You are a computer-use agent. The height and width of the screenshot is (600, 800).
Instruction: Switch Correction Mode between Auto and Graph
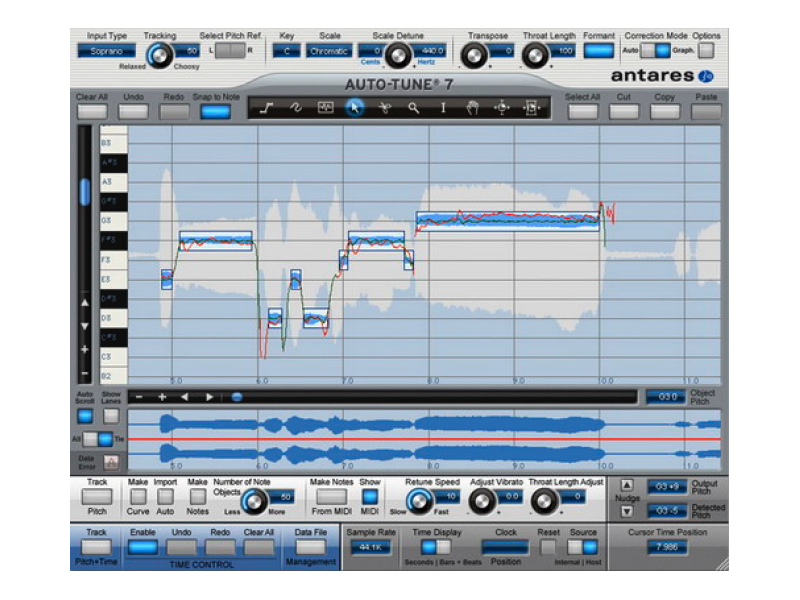coord(656,51)
